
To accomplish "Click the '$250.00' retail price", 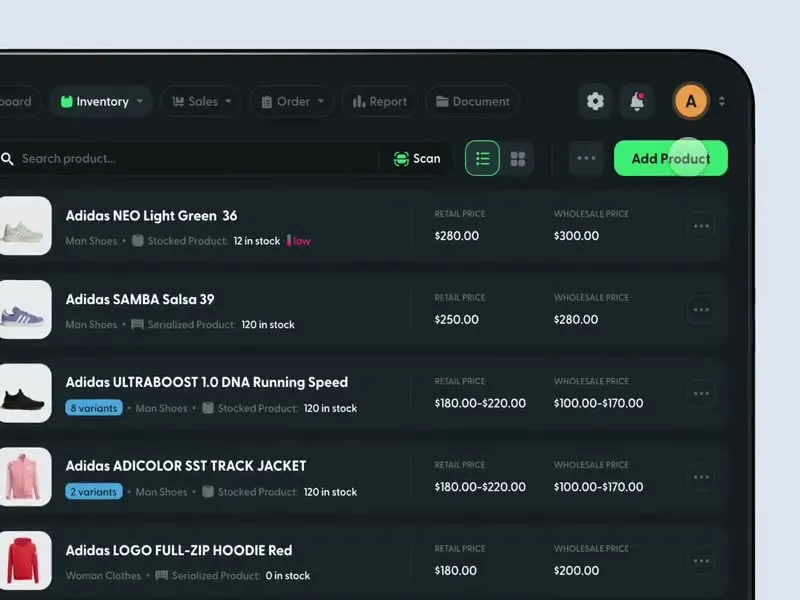I will click(x=457, y=319).
